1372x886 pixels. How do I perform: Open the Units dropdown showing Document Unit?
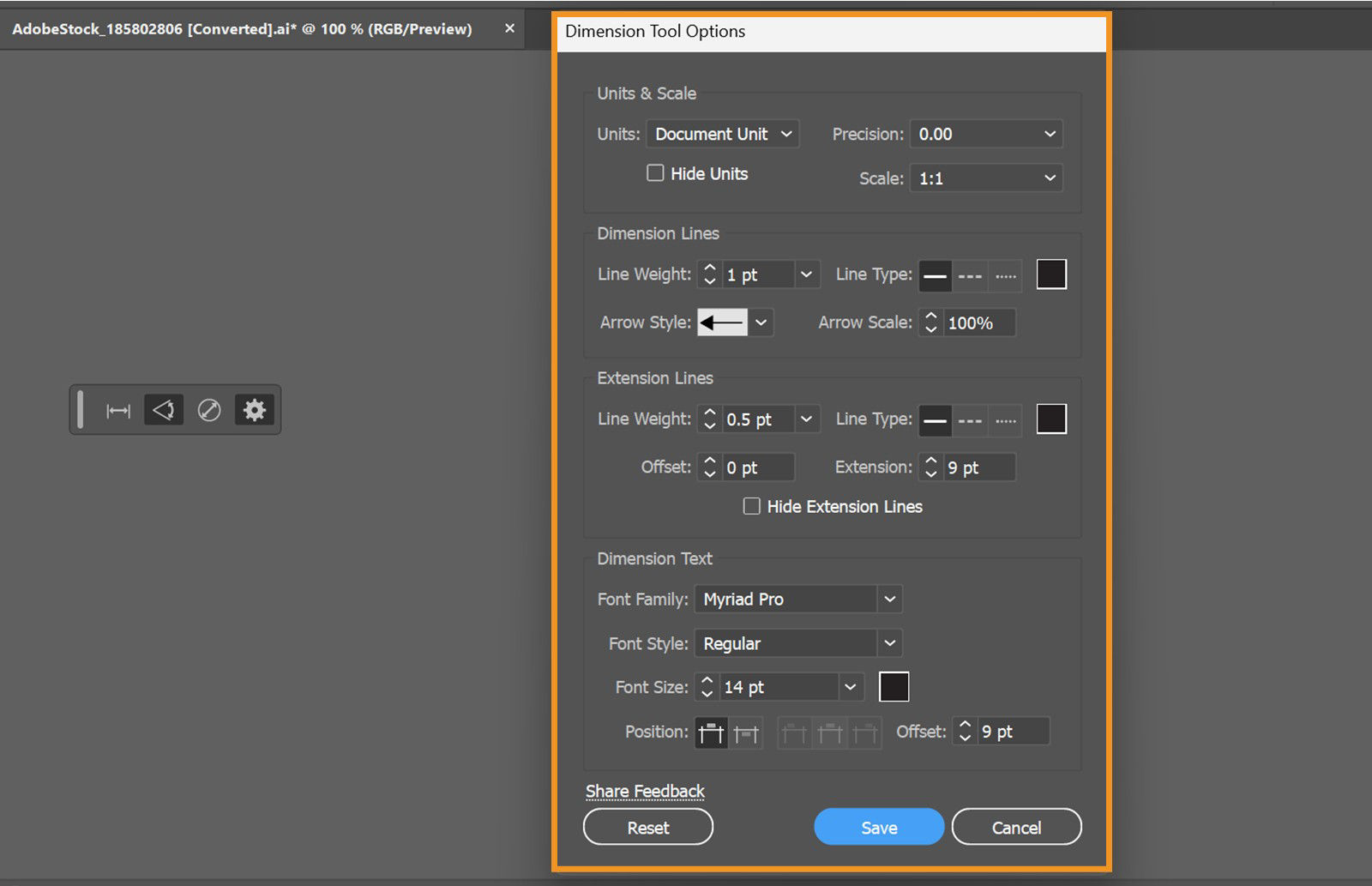(721, 134)
